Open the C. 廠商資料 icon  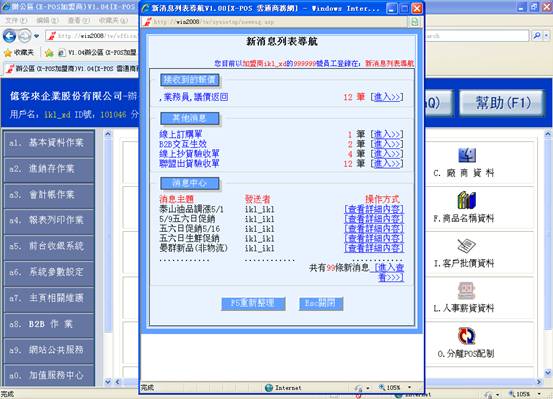pos(467,155)
